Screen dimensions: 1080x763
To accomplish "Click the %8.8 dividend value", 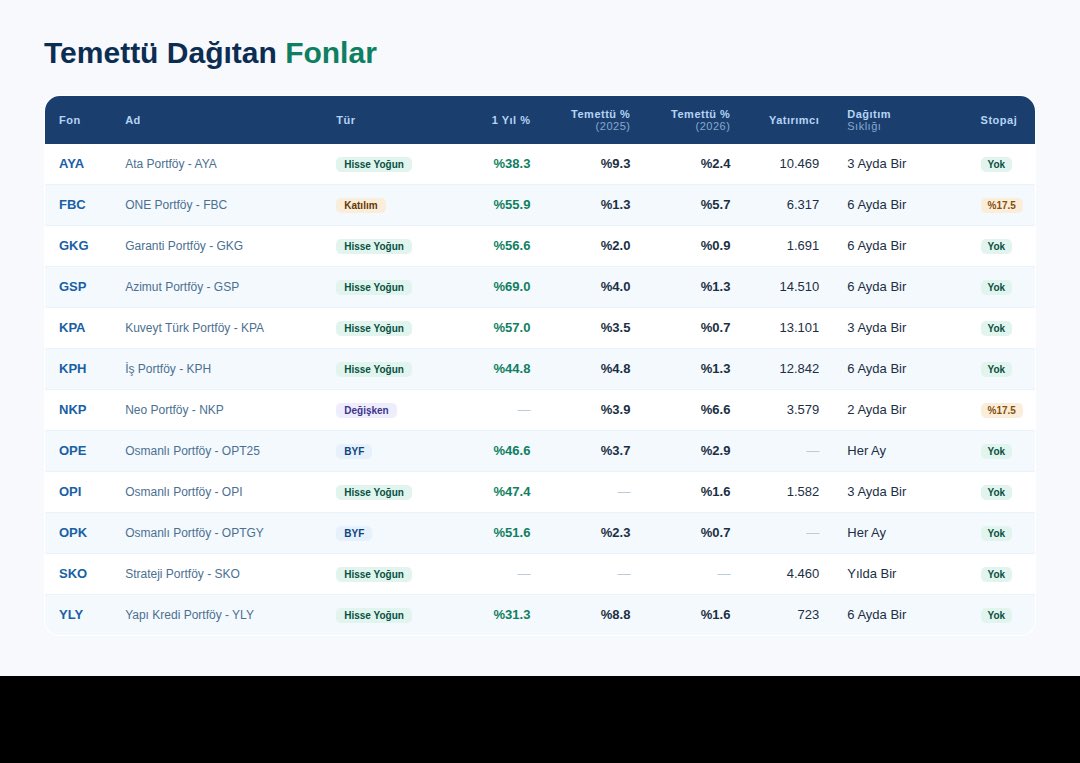I will (615, 614).
